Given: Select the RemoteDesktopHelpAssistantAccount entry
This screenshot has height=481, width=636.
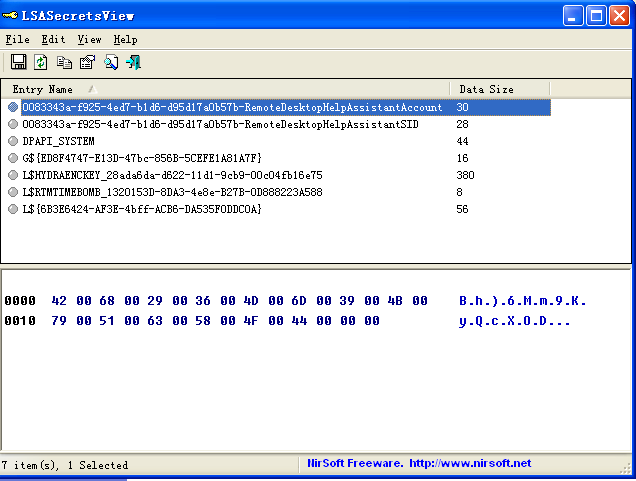Looking at the screenshot, I should [x=232, y=107].
